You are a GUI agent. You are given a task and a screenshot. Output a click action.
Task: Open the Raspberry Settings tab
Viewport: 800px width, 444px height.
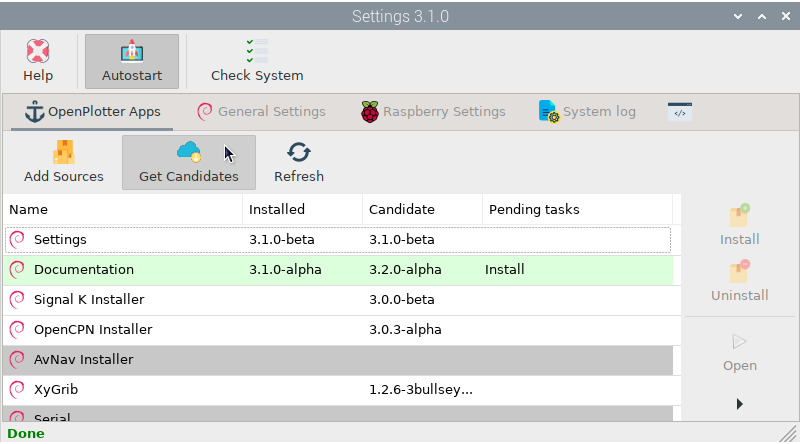point(433,112)
